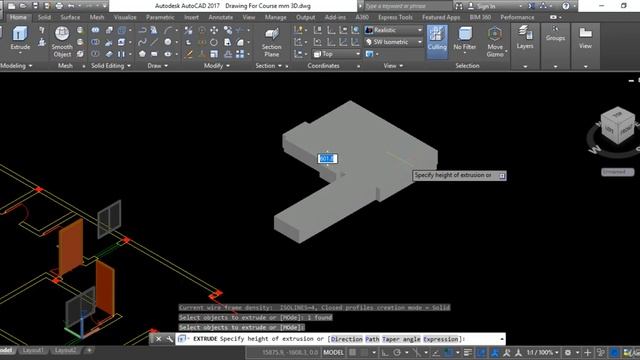Image resolution: width=640 pixels, height=360 pixels.
Task: Open the No Filter selection tool
Action: (x=464, y=38)
